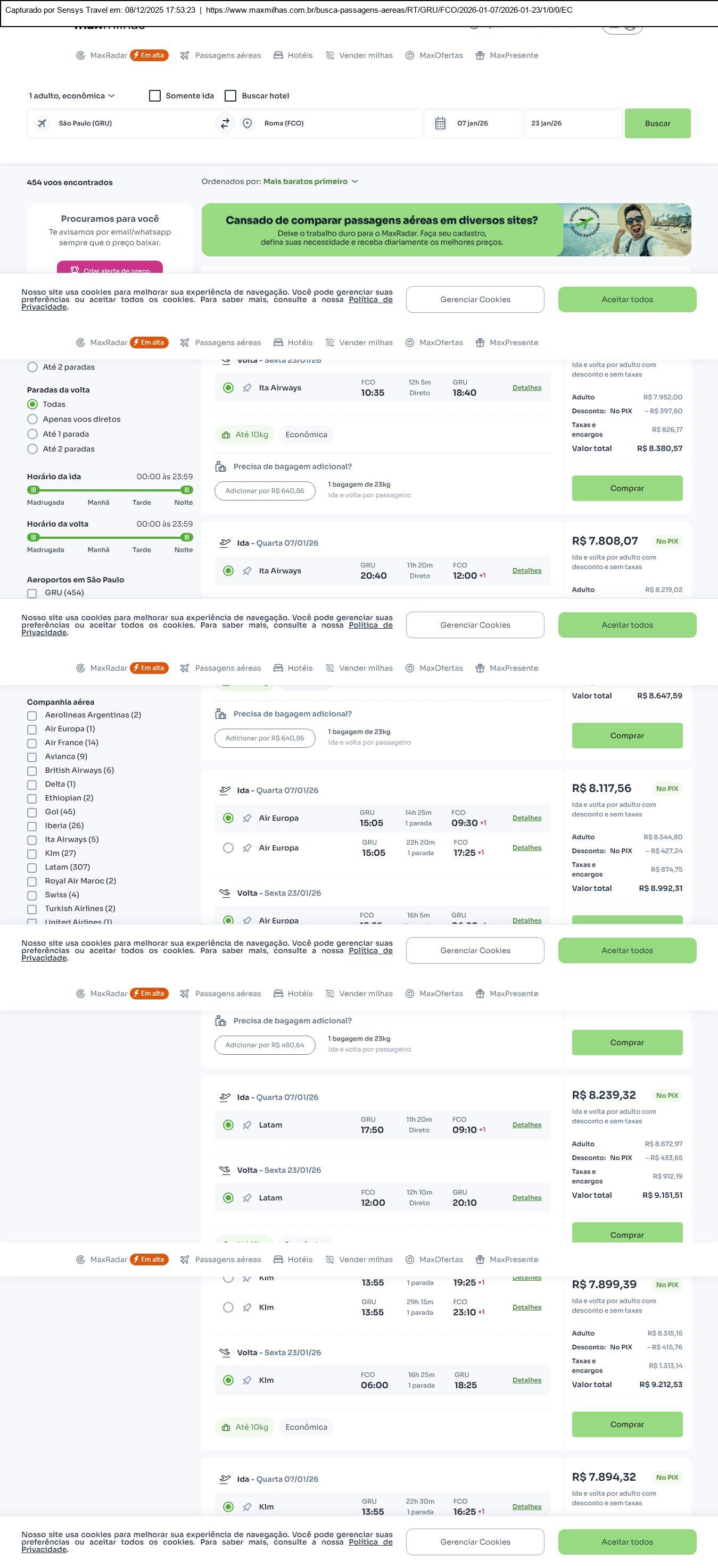Click the calendar icon beside departure date

pos(440,123)
